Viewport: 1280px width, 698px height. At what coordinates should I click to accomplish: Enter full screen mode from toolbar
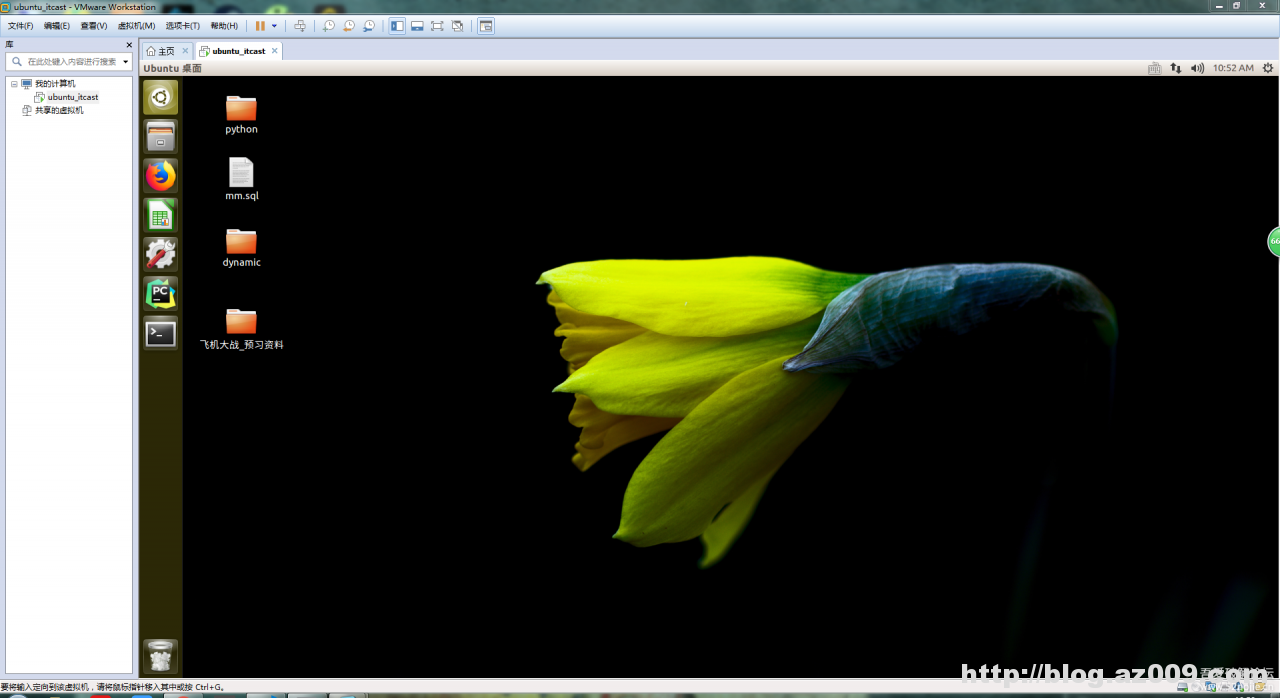(x=437, y=26)
